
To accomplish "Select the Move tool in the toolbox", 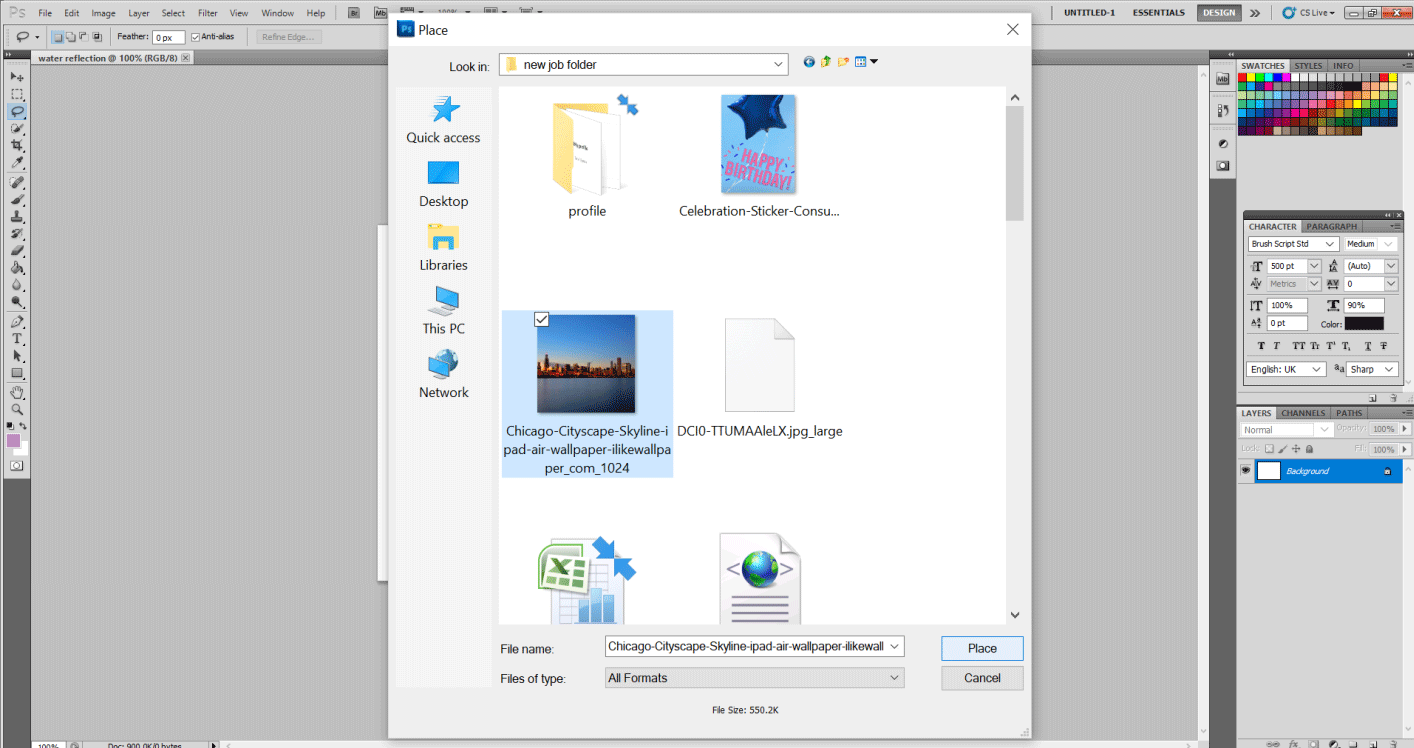I will tap(17, 76).
